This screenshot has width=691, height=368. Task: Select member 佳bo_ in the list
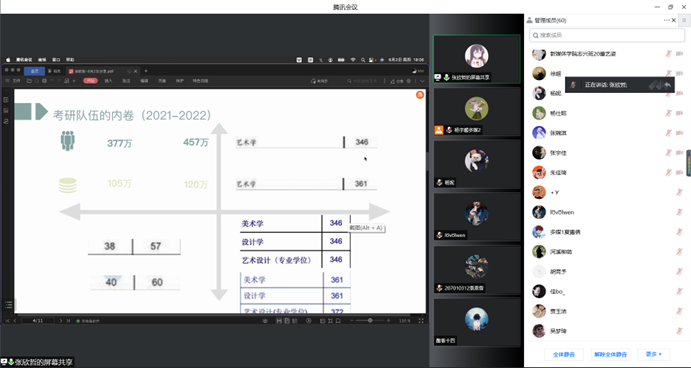608,291
